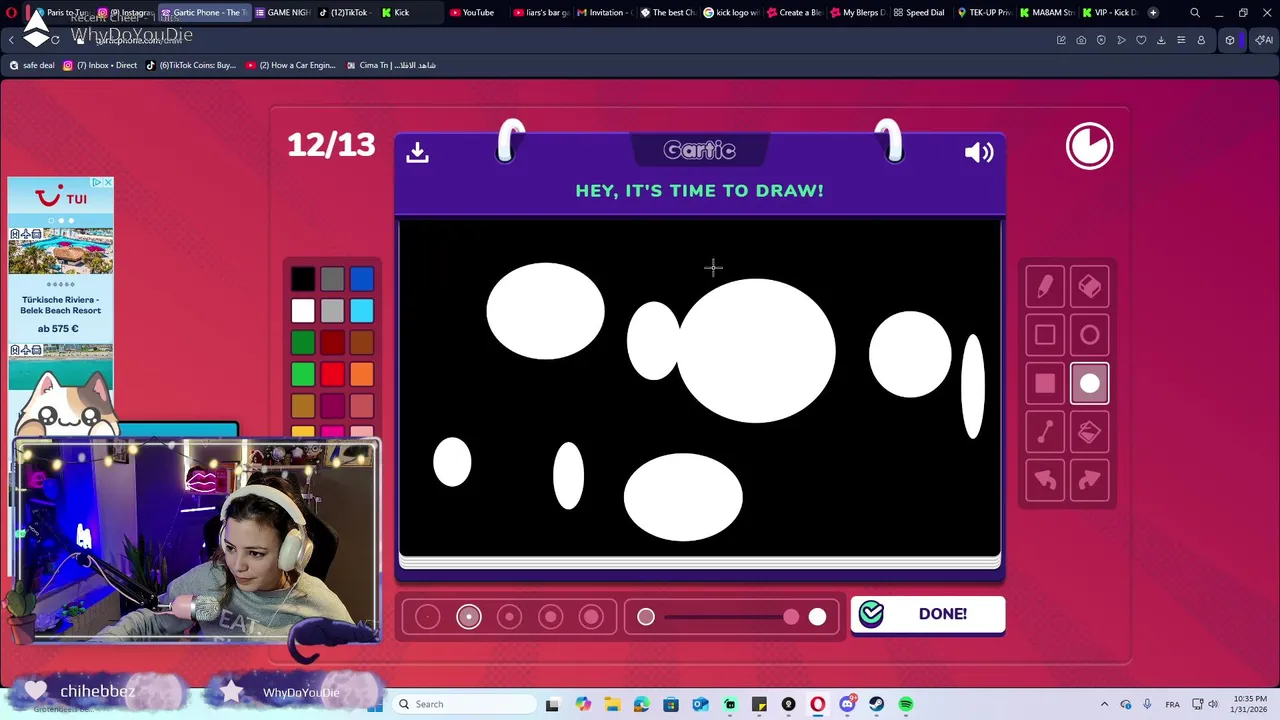
Task: Adjust the opacity slider handle
Action: coord(791,617)
